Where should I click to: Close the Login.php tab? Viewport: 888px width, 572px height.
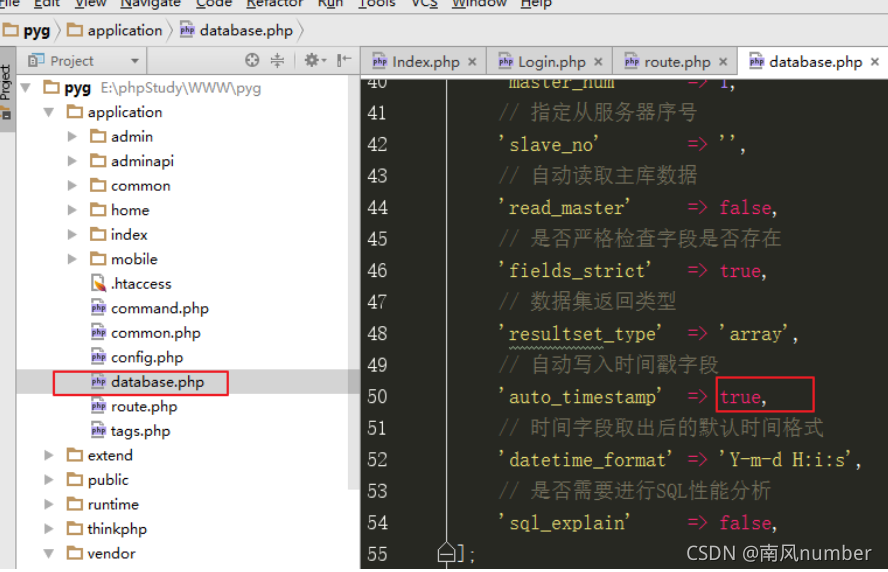[598, 62]
